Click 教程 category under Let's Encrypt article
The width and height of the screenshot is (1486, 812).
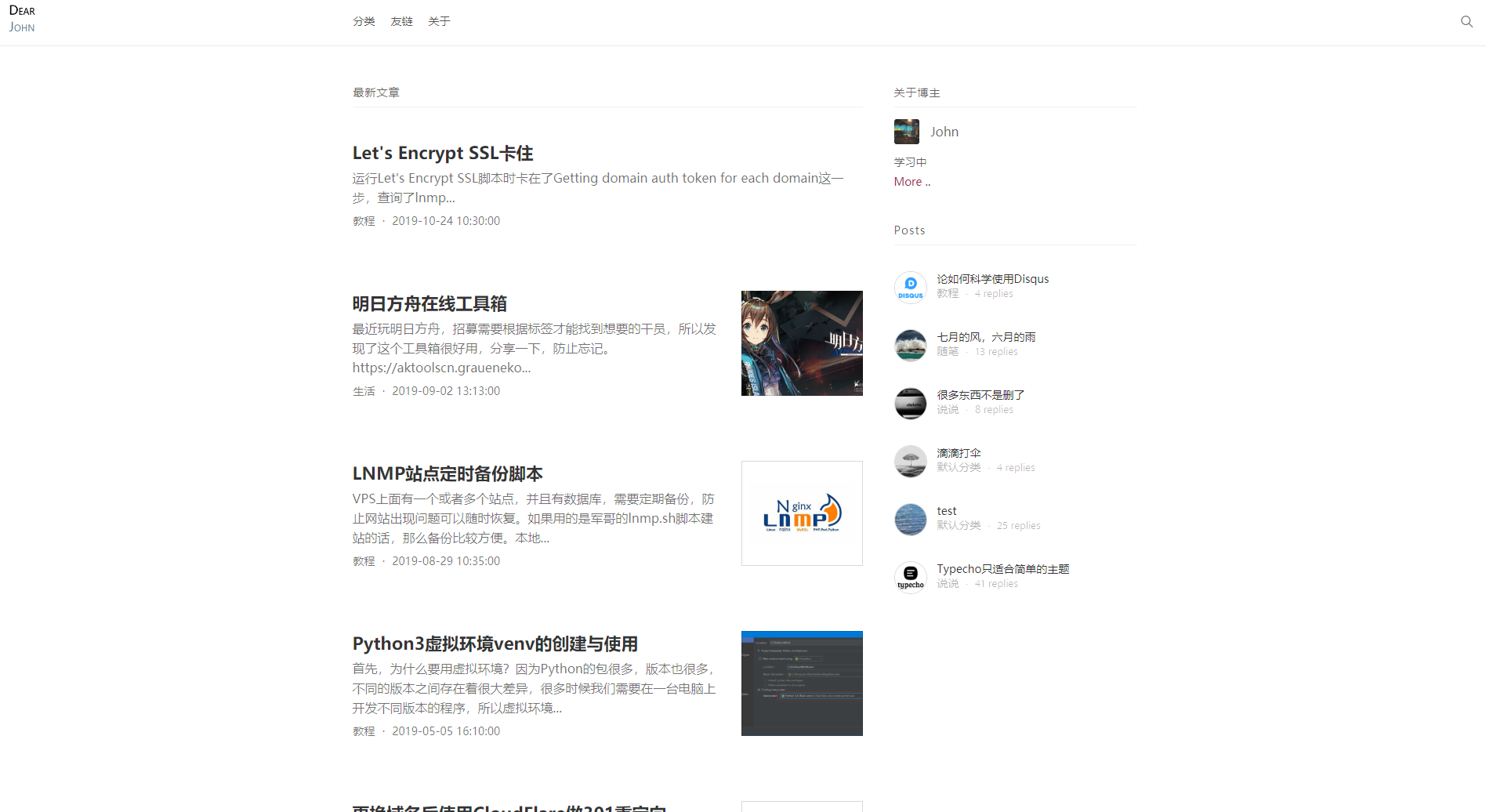364,221
